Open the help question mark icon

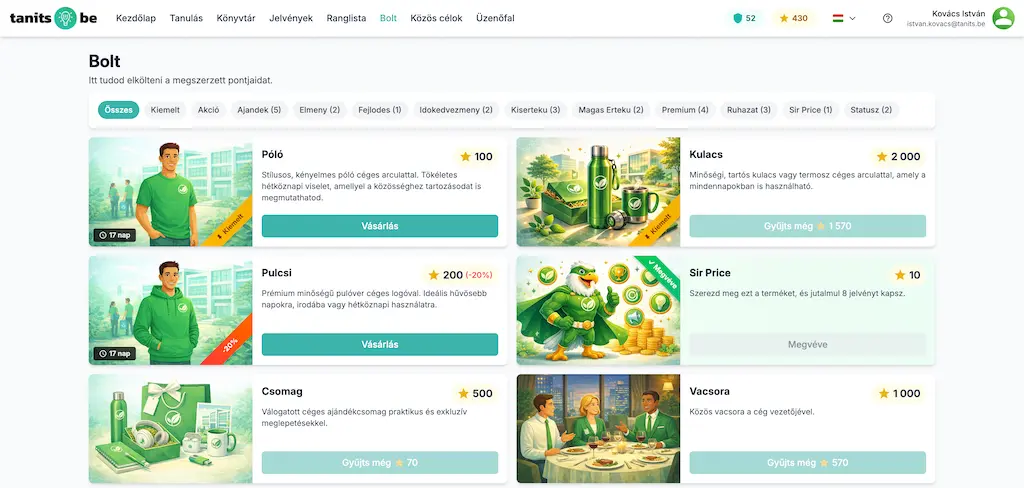pos(888,18)
